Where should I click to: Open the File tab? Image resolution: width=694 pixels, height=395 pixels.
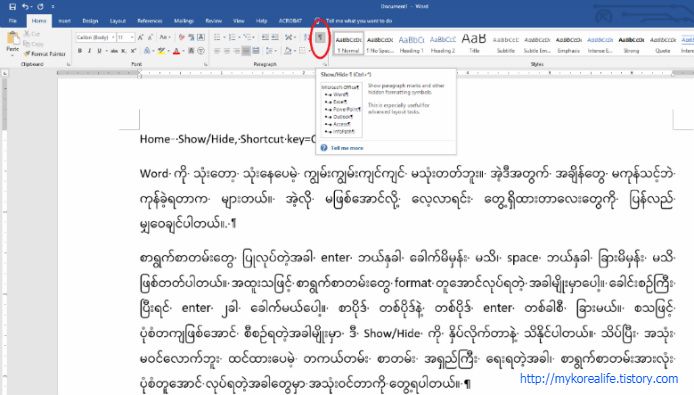[x=13, y=21]
